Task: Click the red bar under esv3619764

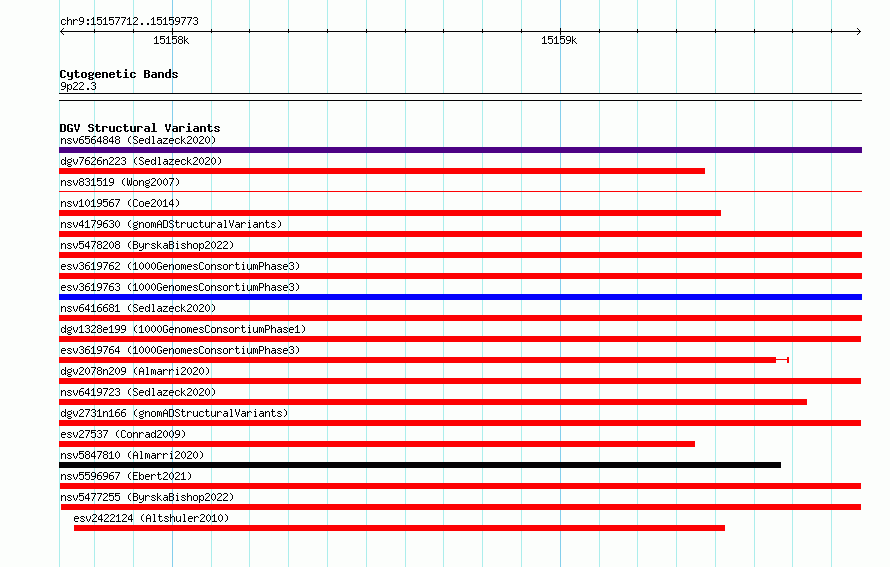Action: pos(424,360)
